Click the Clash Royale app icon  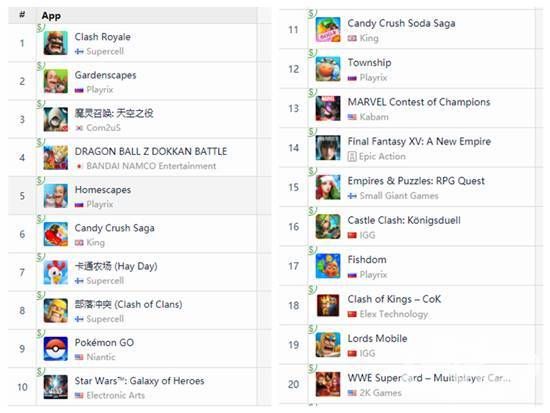(55, 43)
